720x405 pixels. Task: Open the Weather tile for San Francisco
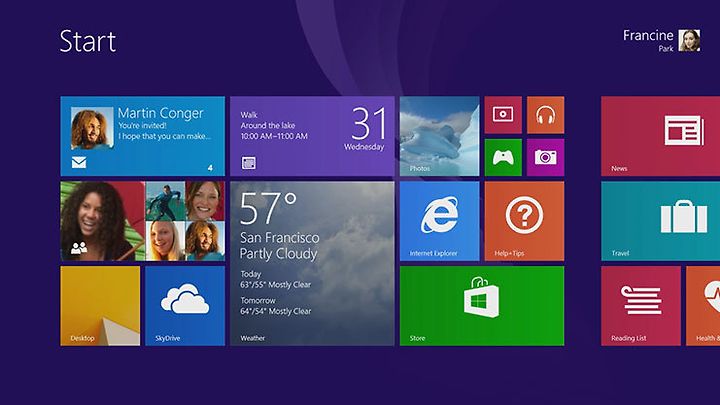coord(312,264)
